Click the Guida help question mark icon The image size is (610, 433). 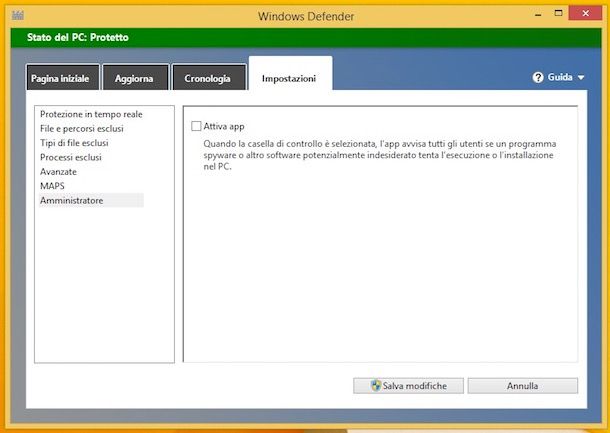point(538,77)
